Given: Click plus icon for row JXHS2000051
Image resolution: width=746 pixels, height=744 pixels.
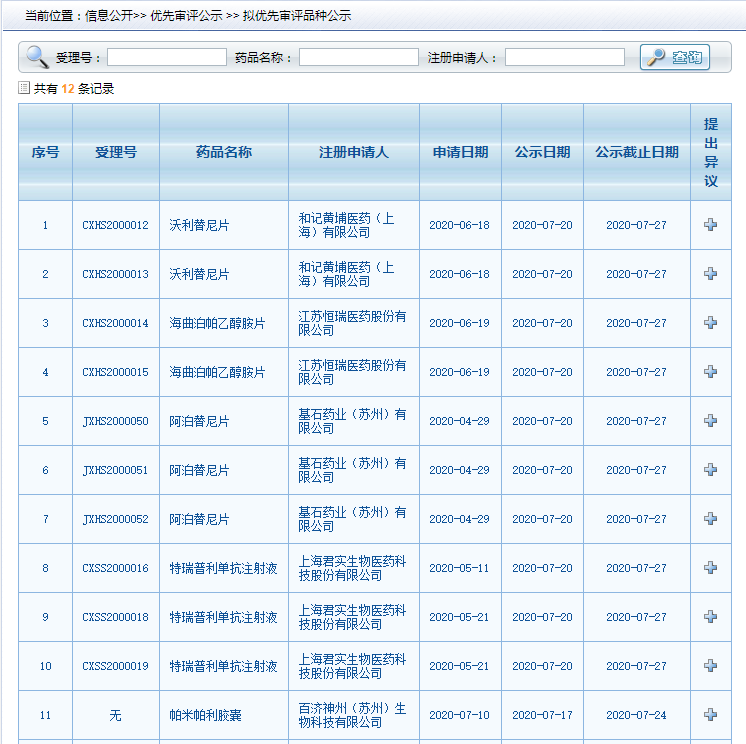Looking at the screenshot, I should pos(710,470).
